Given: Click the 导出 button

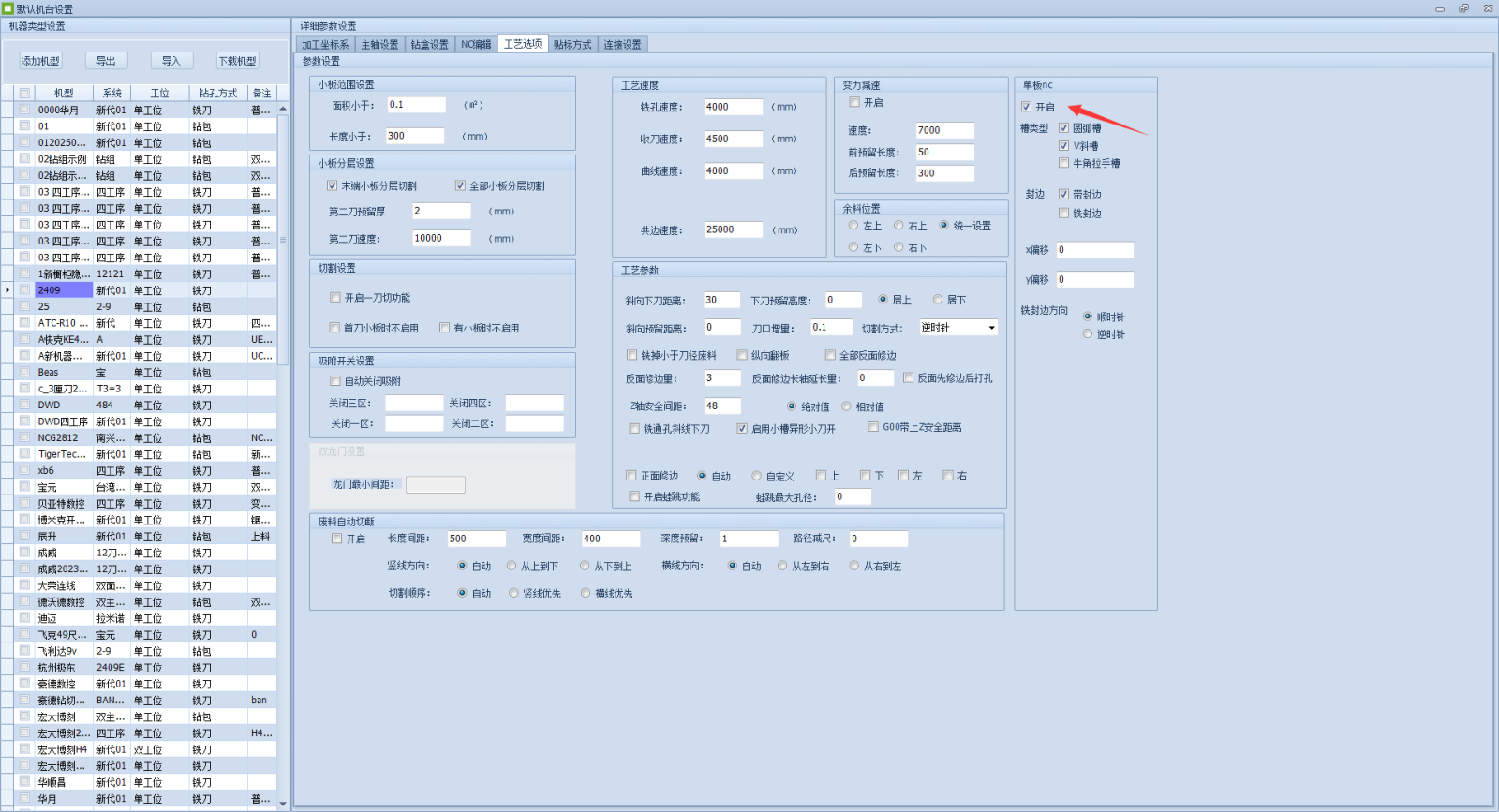Looking at the screenshot, I should pyautogui.click(x=106, y=61).
